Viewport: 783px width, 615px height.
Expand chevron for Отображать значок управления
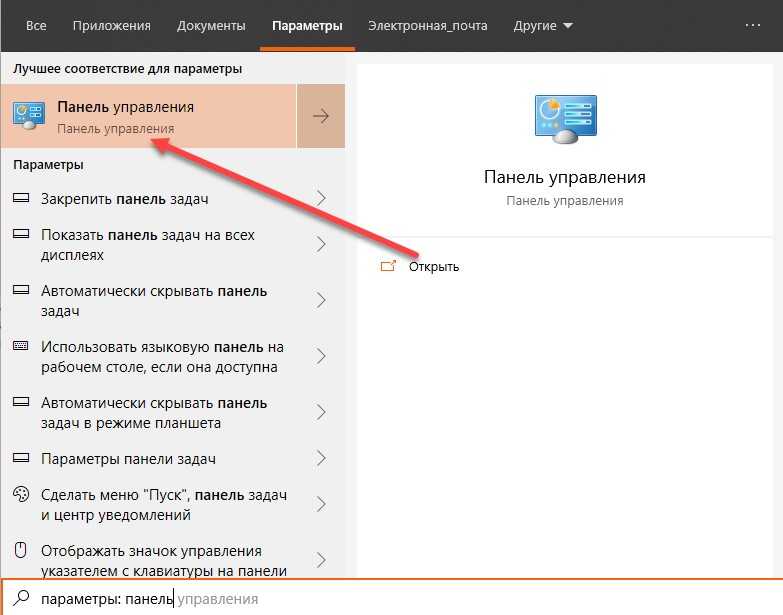[x=322, y=560]
